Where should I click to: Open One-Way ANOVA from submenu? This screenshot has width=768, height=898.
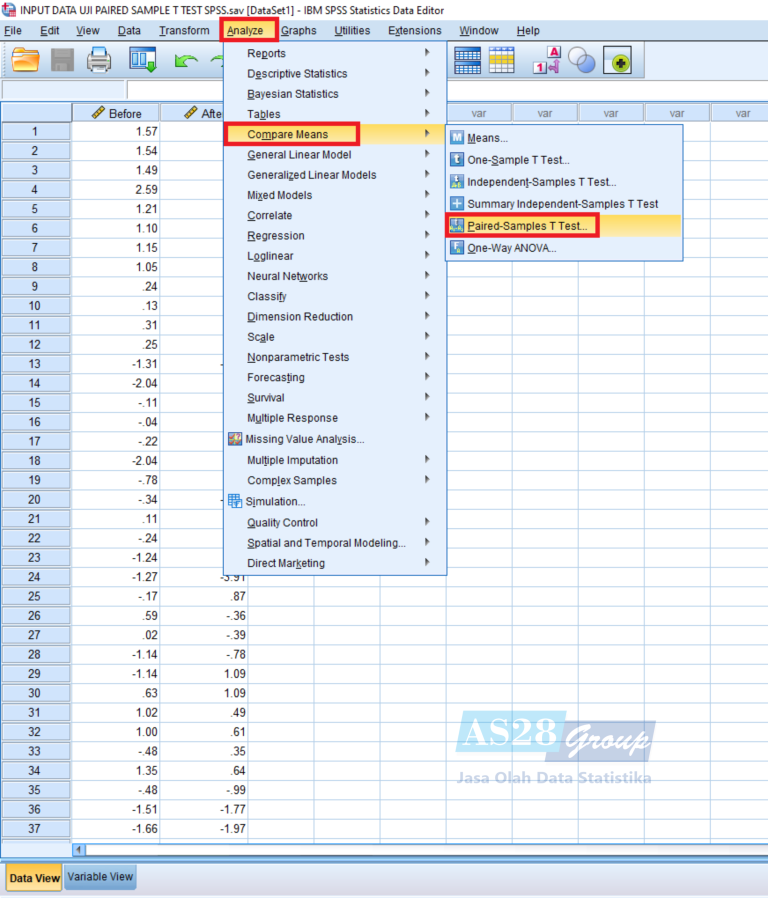(x=511, y=248)
